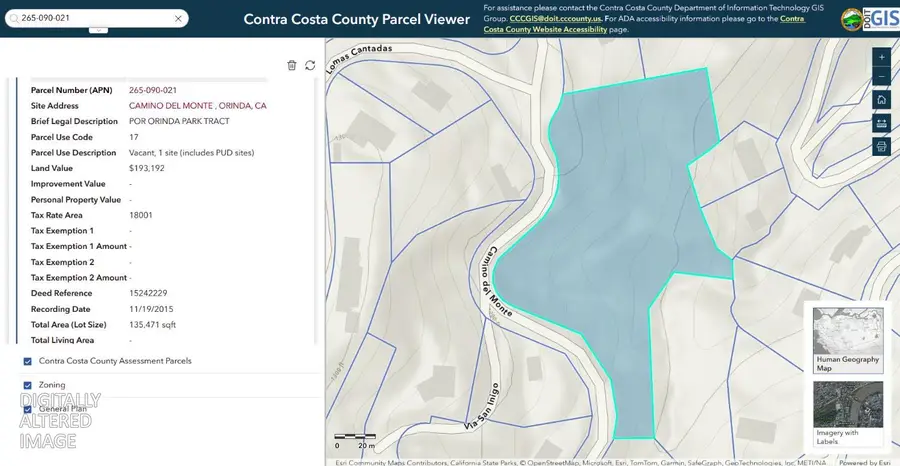This screenshot has height=466, width=900.
Task: Click the POR ORINDA PARK TRACT description
Action: point(179,121)
